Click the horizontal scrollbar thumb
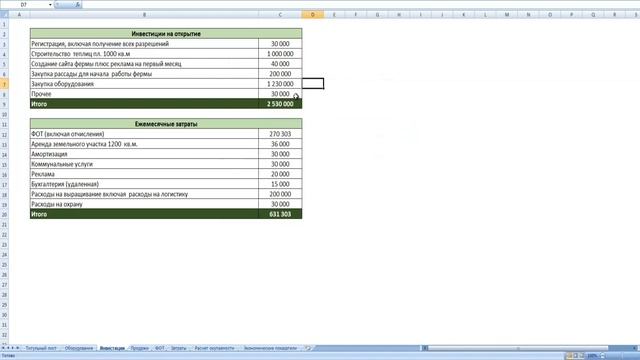 point(518,348)
